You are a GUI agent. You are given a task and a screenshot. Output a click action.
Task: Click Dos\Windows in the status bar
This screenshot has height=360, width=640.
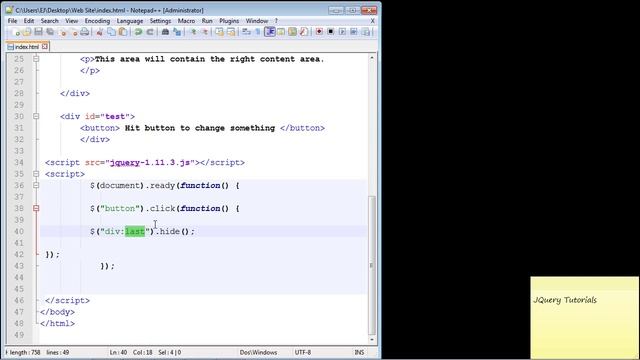258,352
